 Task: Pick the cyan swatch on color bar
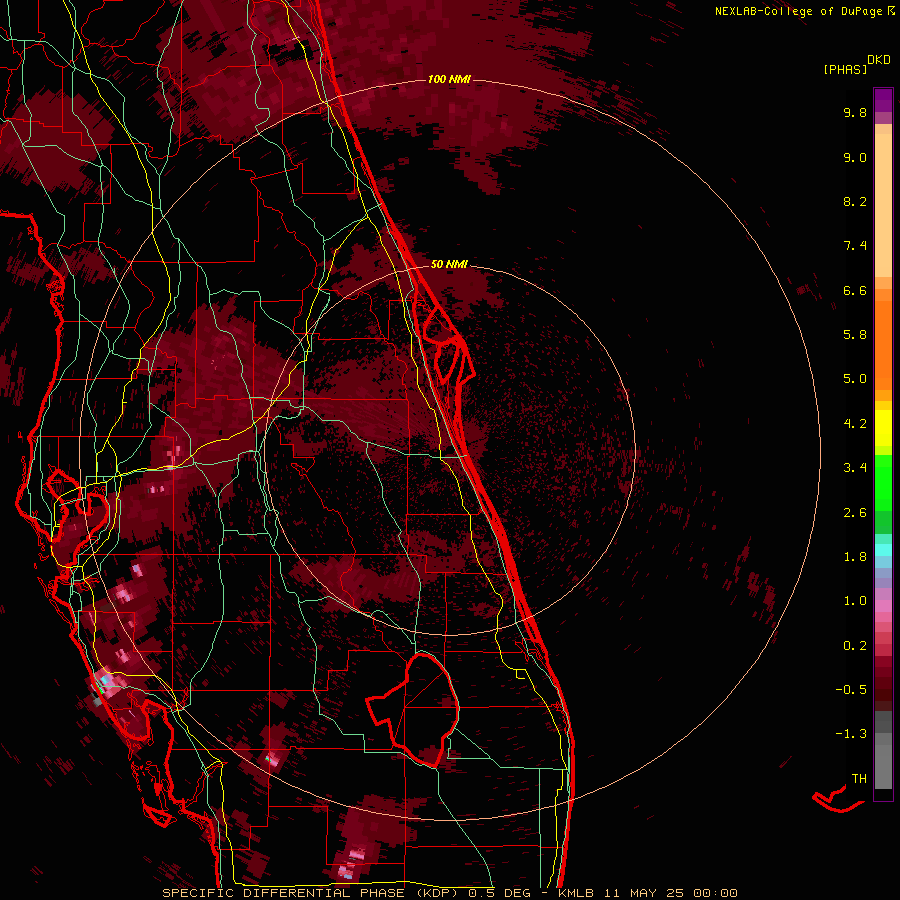883,550
